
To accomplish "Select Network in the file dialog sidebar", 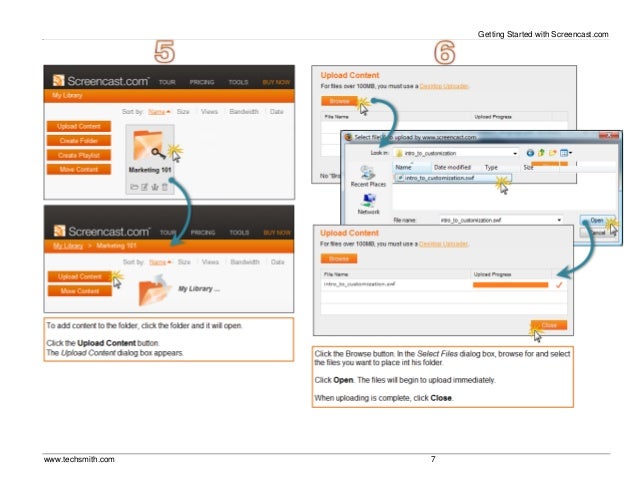I will coord(369,204).
